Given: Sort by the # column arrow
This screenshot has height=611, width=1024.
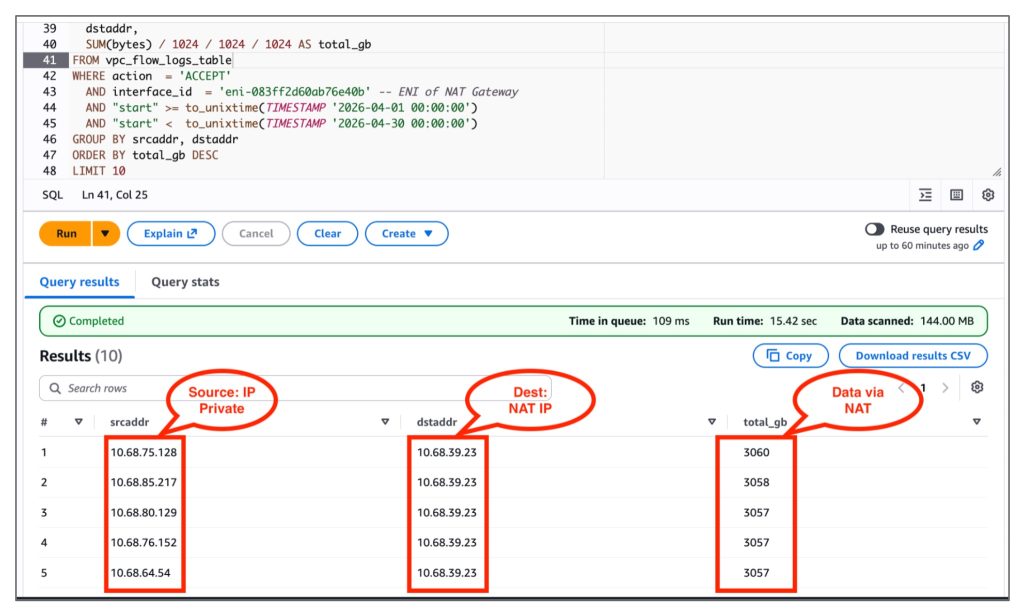Looking at the screenshot, I should [x=78, y=422].
